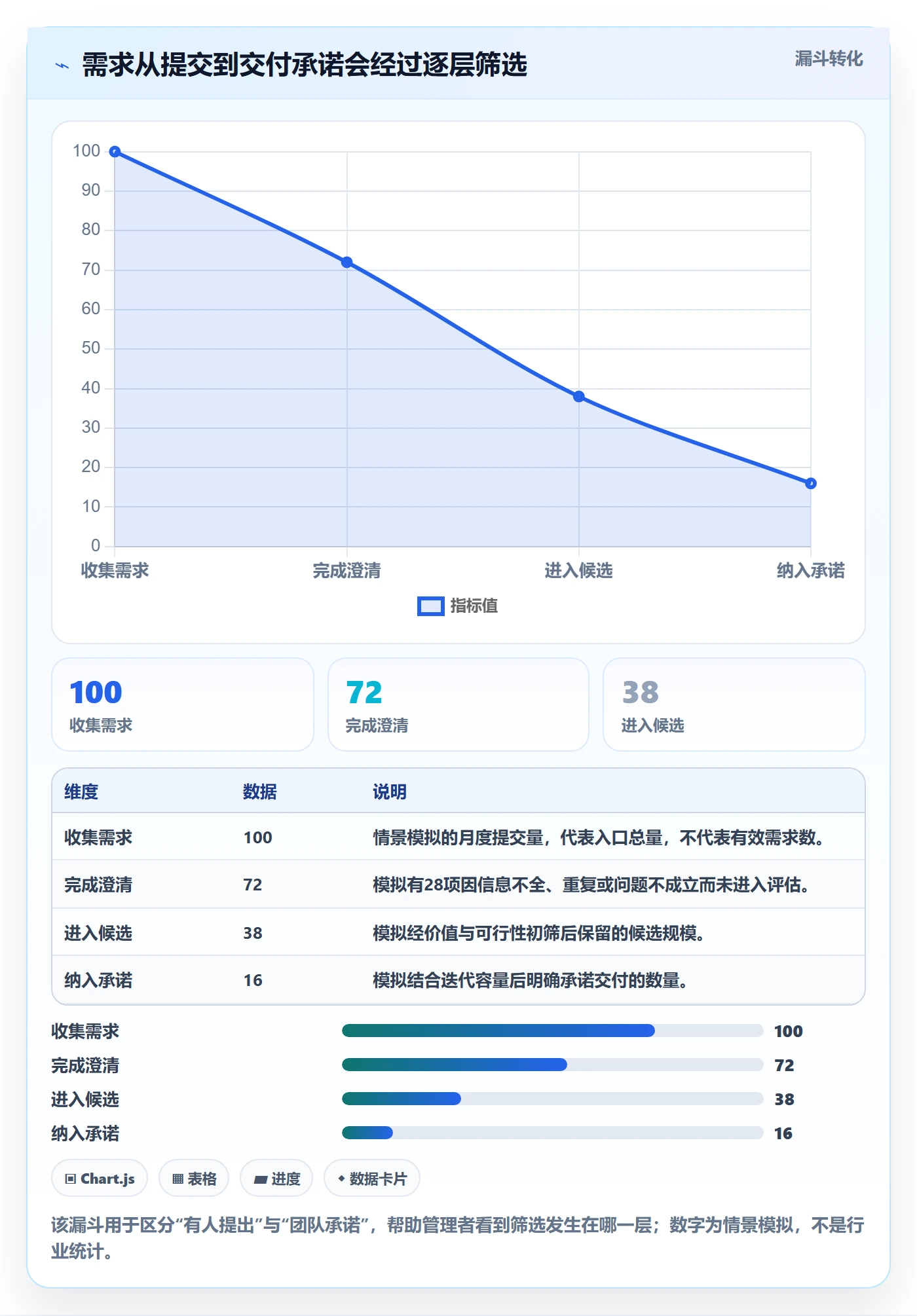This screenshot has height=1316, width=917.
Task: Click the header title 需求从提交到交付承诺会经过逐层筛选
Action: pos(305,65)
